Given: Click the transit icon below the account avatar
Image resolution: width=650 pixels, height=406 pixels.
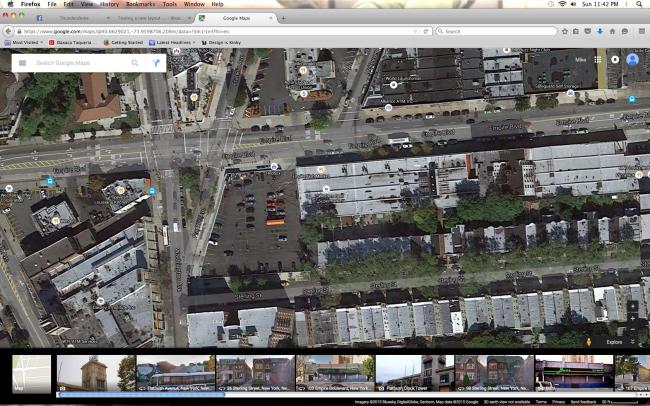Looking at the screenshot, I should (x=632, y=99).
